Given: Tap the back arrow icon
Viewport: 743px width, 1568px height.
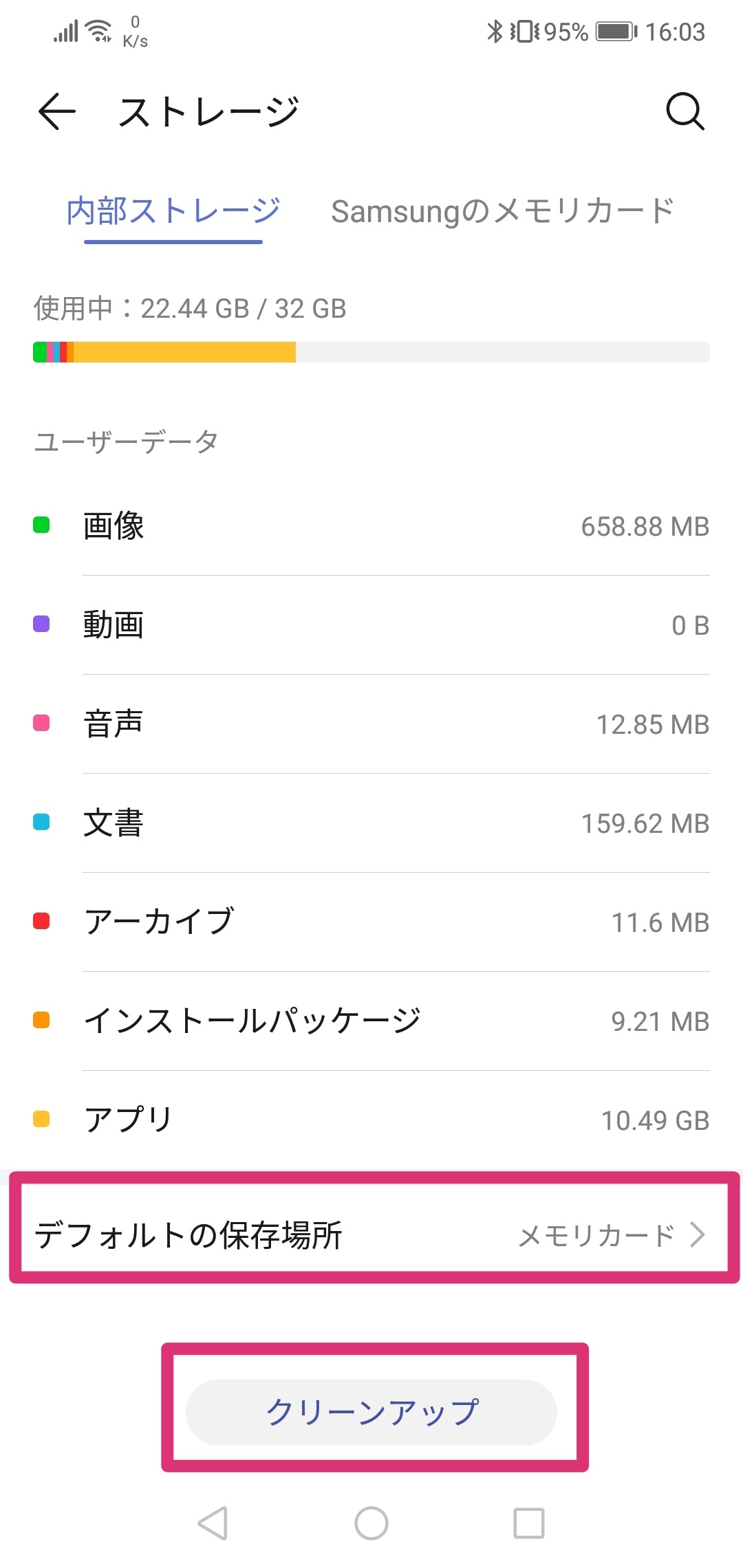Looking at the screenshot, I should (56, 111).
